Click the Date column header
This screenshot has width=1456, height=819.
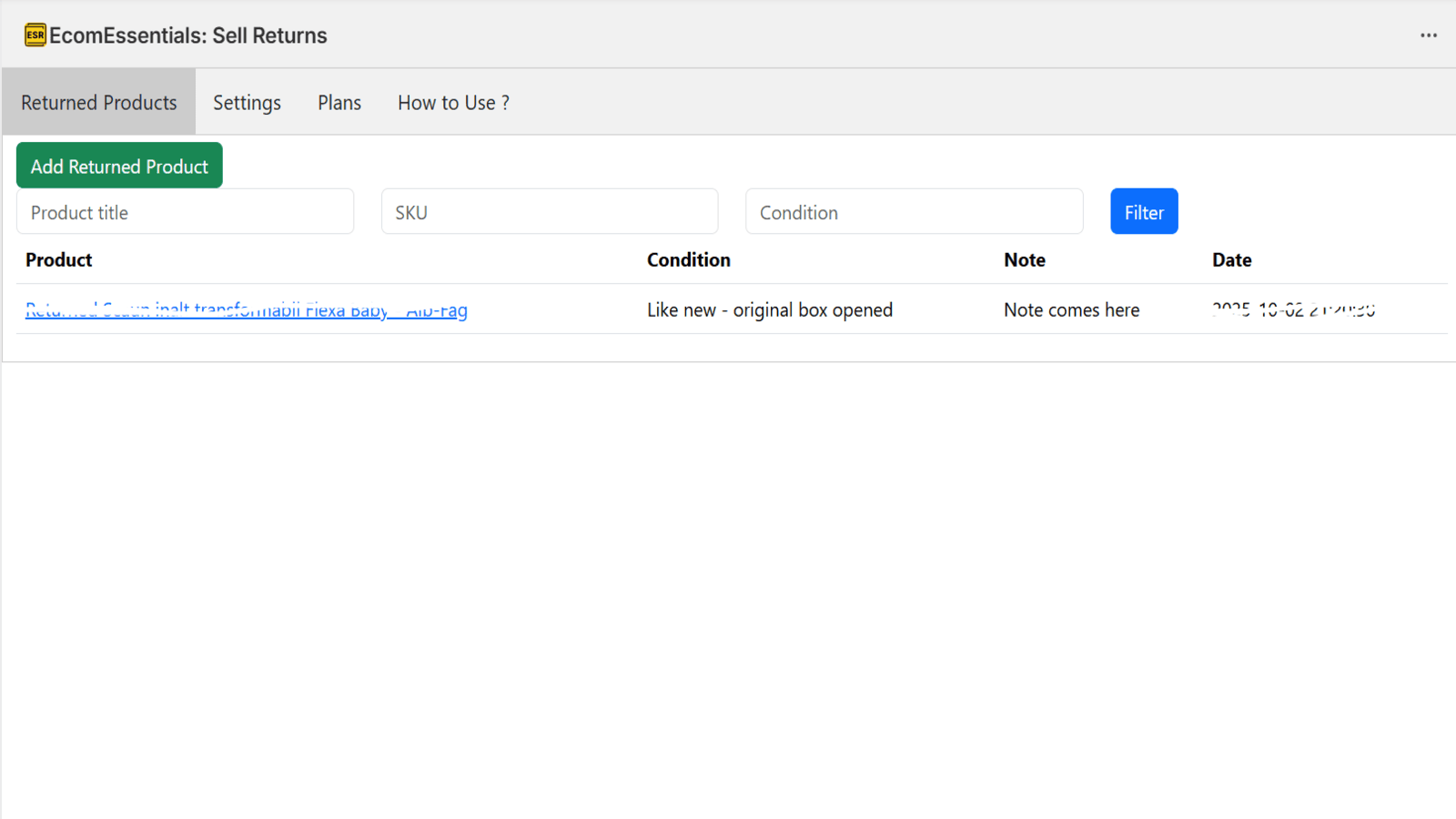1232,260
